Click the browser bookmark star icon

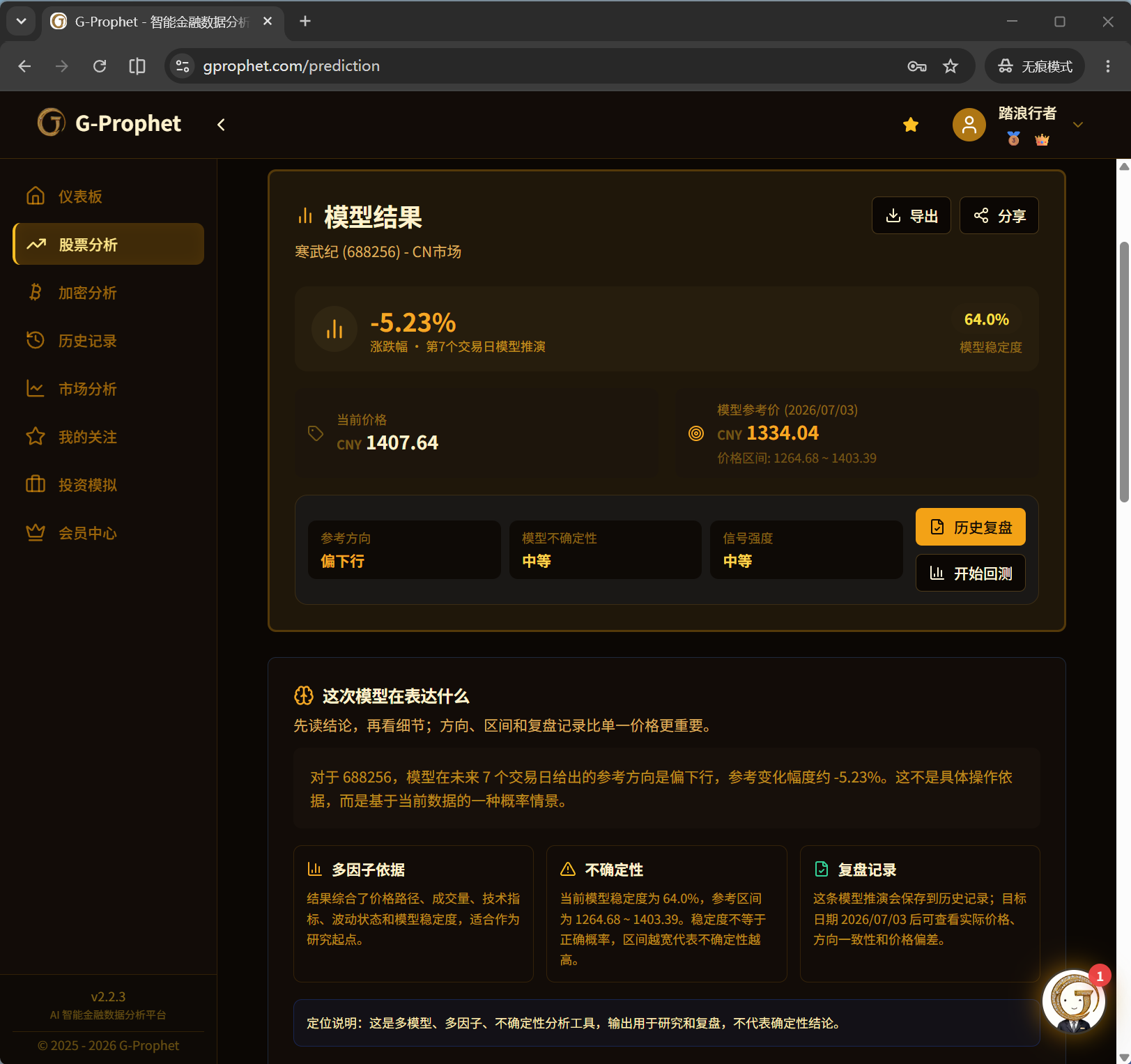[x=950, y=66]
